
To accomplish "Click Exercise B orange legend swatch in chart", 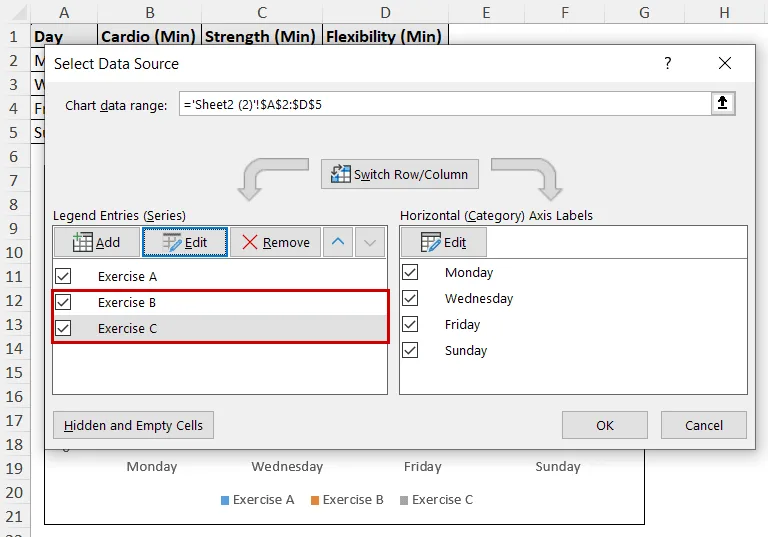I will (x=315, y=500).
